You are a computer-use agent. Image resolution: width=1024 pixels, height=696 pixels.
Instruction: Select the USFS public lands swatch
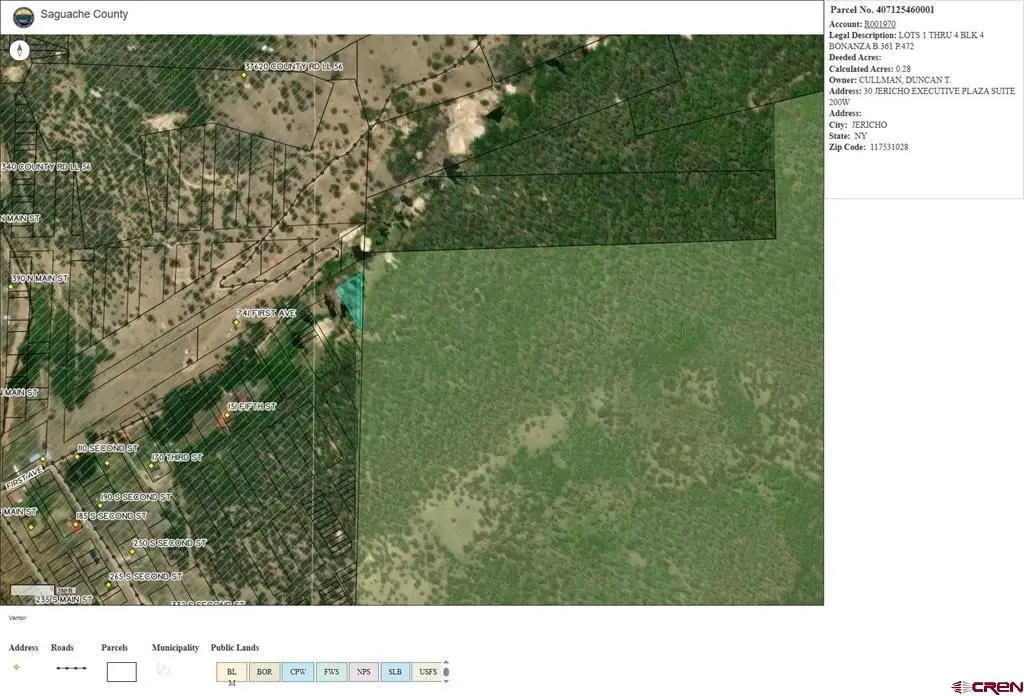pyautogui.click(x=428, y=672)
